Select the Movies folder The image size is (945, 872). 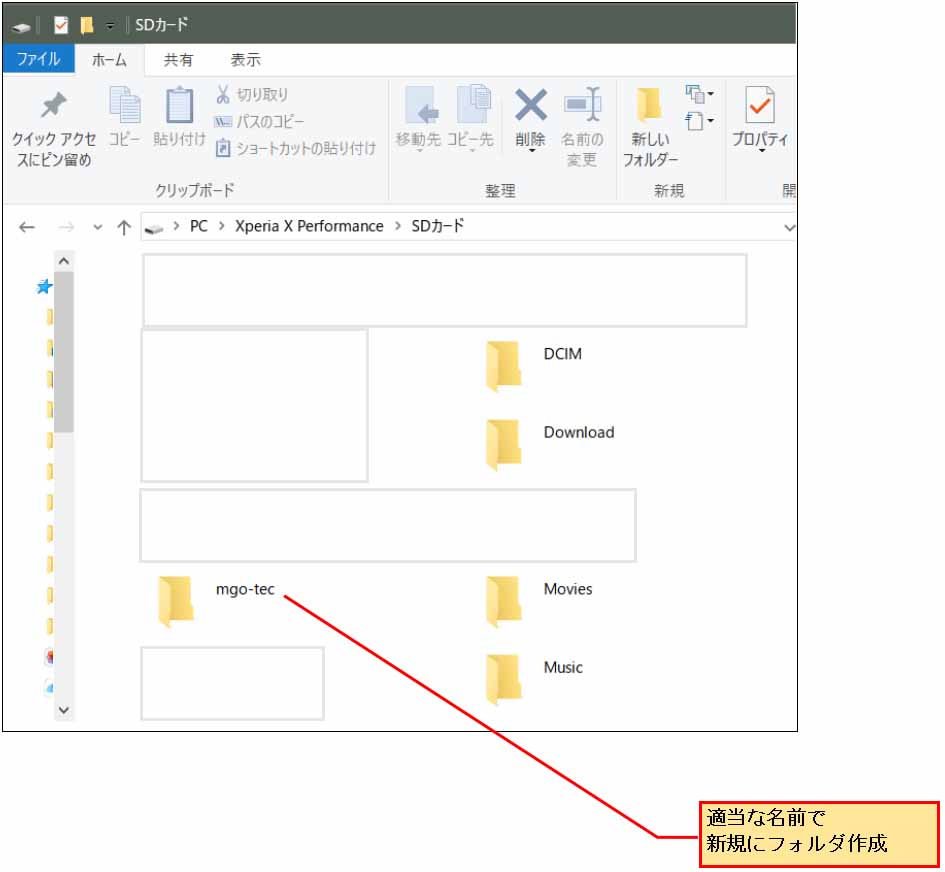539,600
